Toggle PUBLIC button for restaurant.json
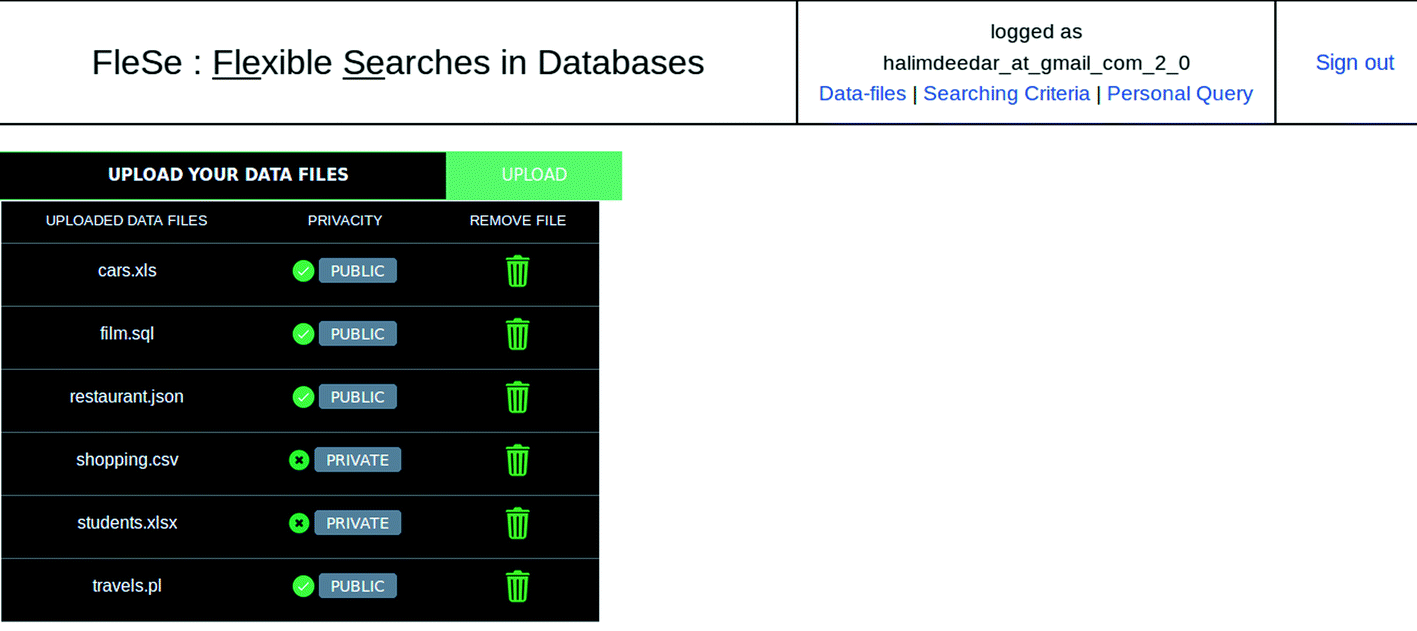 click(357, 397)
